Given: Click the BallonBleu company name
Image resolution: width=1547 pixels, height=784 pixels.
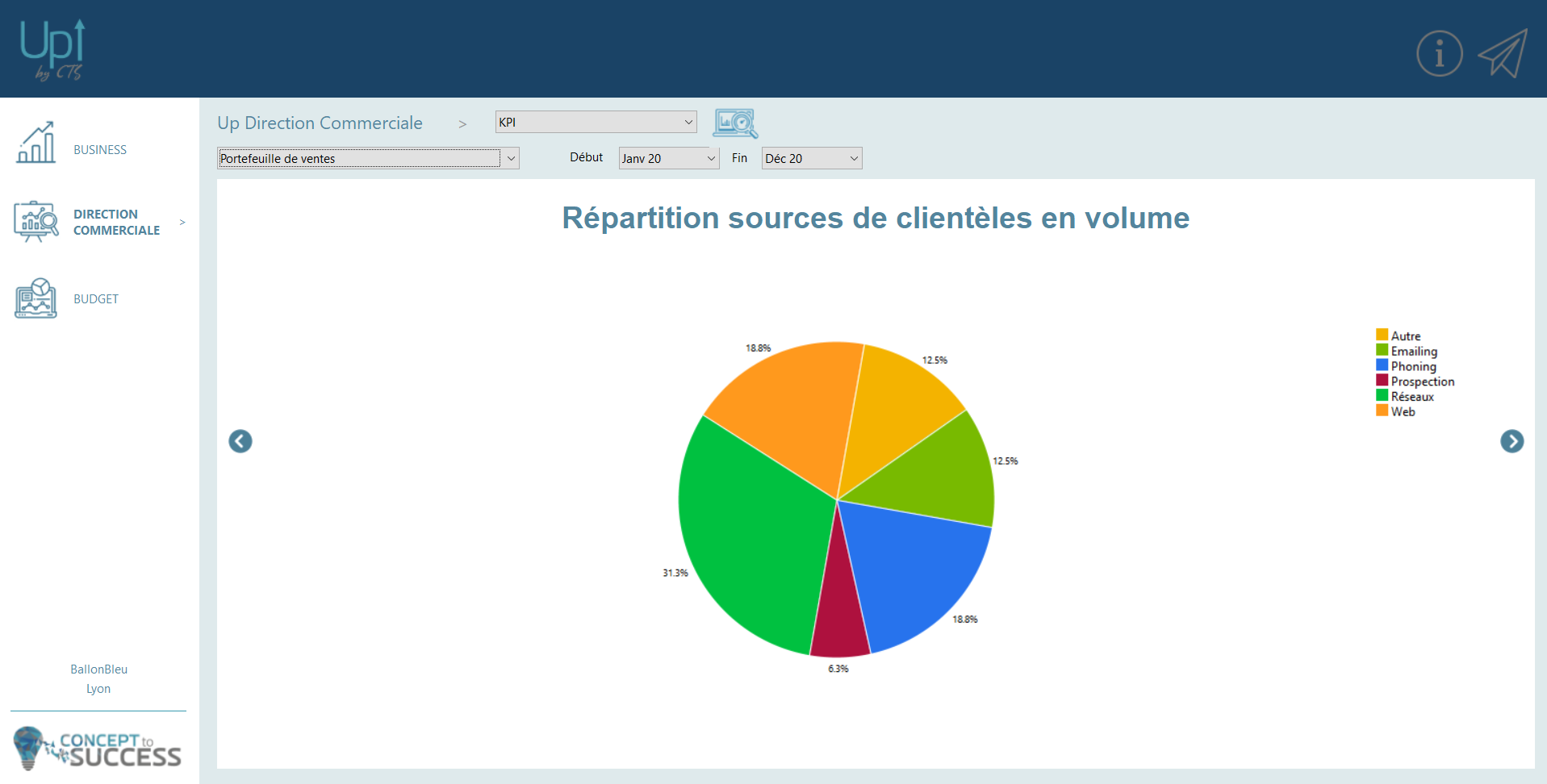Looking at the screenshot, I should [98, 669].
